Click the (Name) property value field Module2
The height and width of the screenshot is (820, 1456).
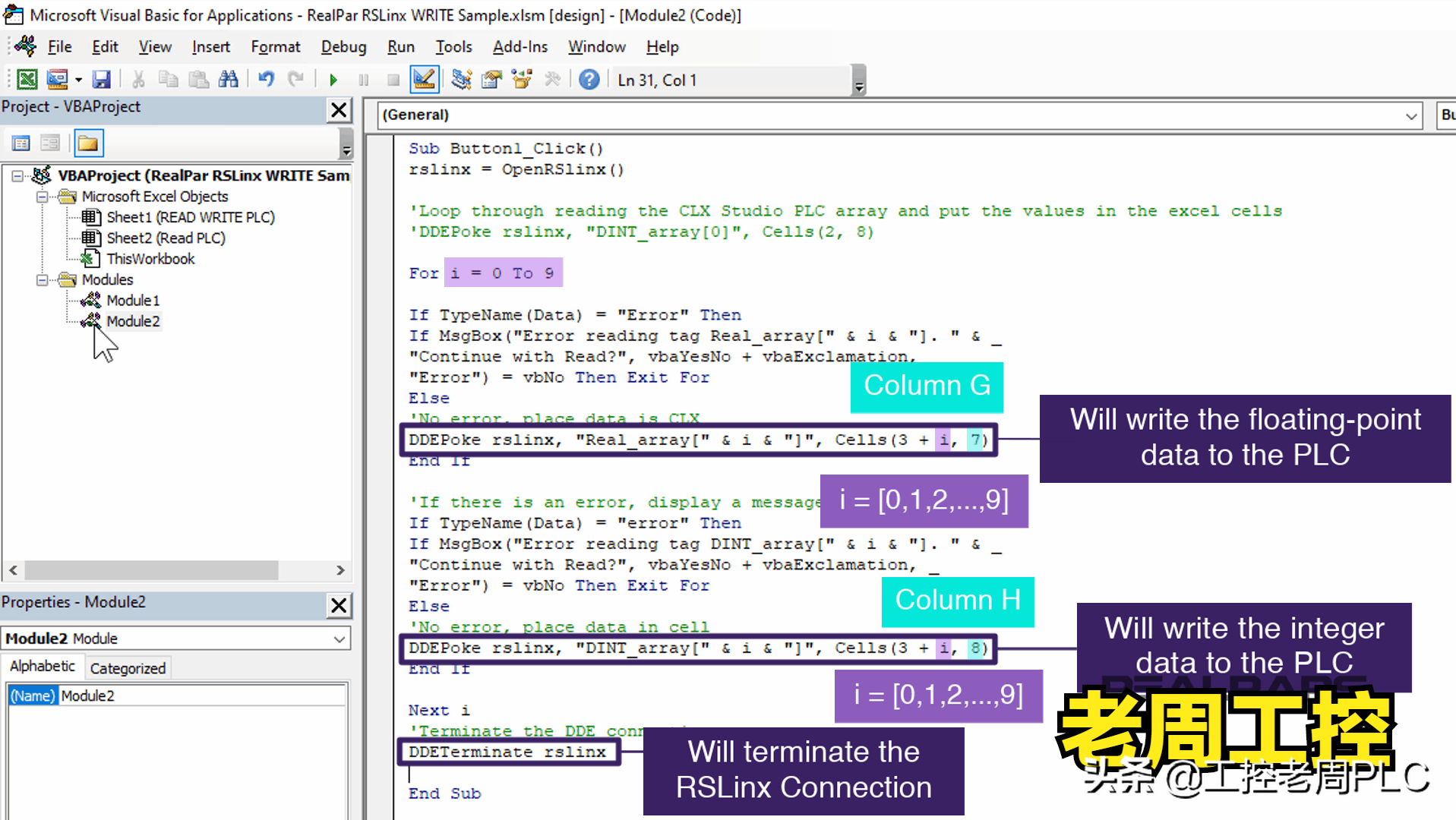202,695
